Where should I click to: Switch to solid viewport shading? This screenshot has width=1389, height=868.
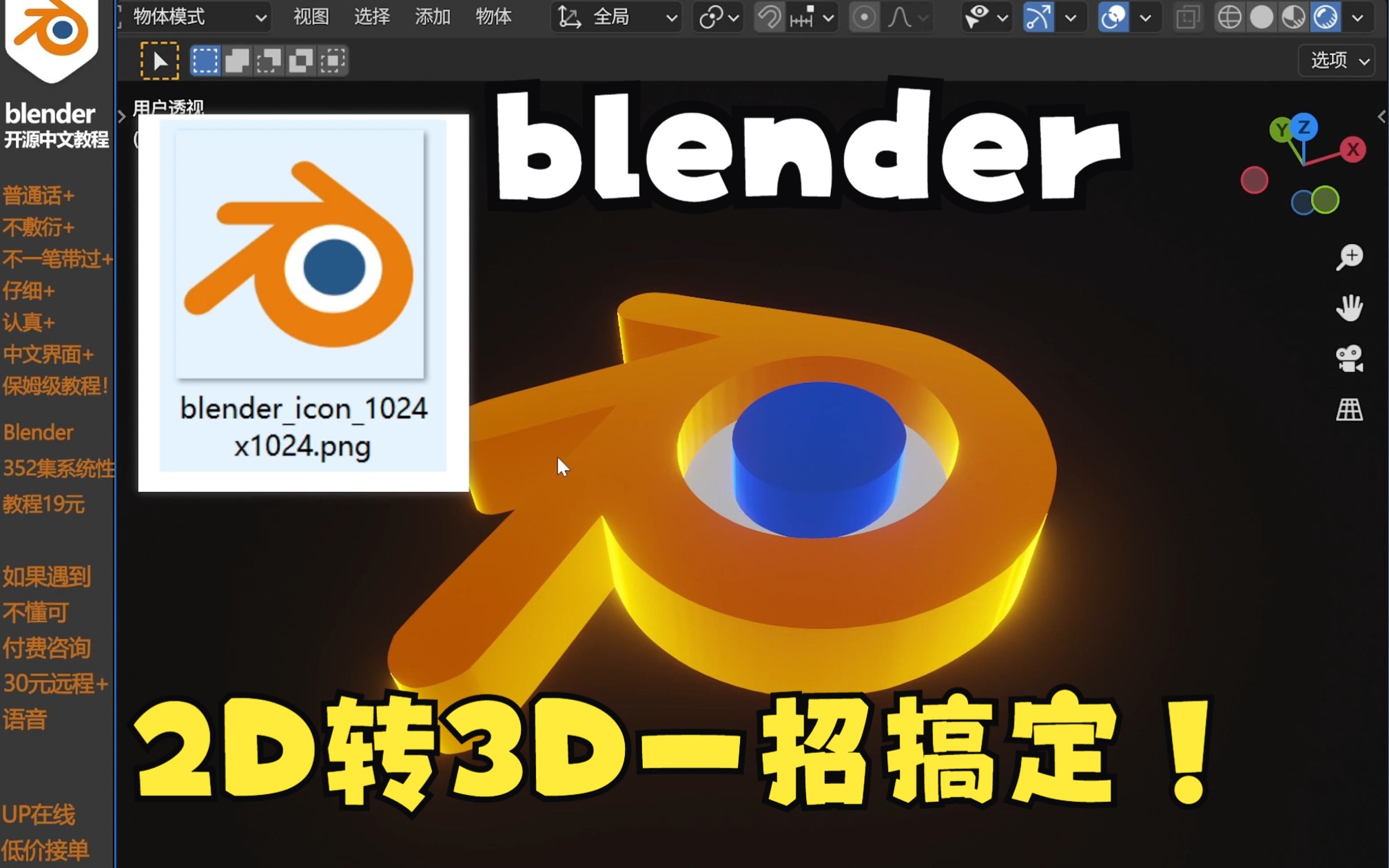click(1262, 17)
